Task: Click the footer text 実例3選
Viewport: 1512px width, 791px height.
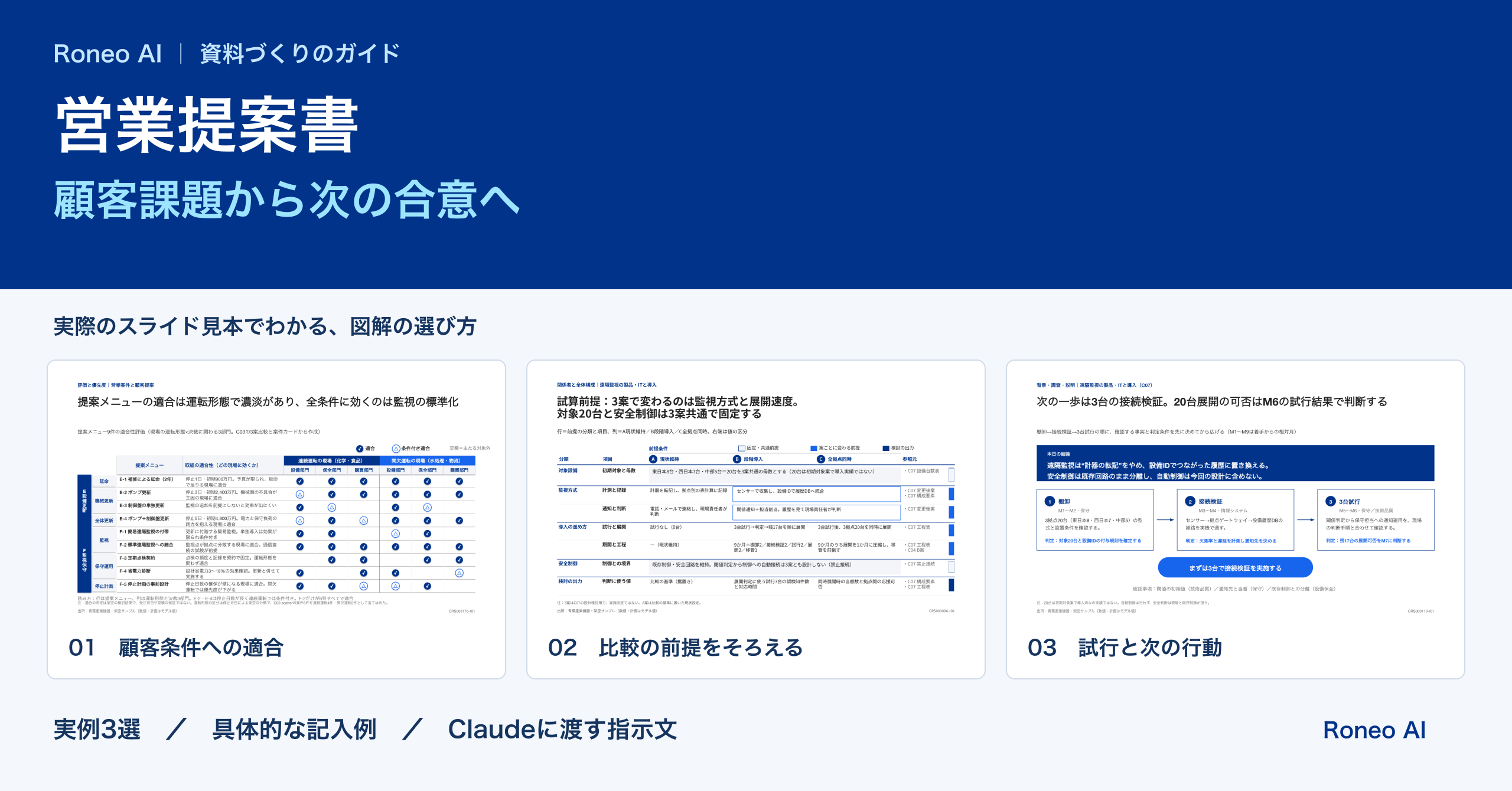Action: point(97,730)
